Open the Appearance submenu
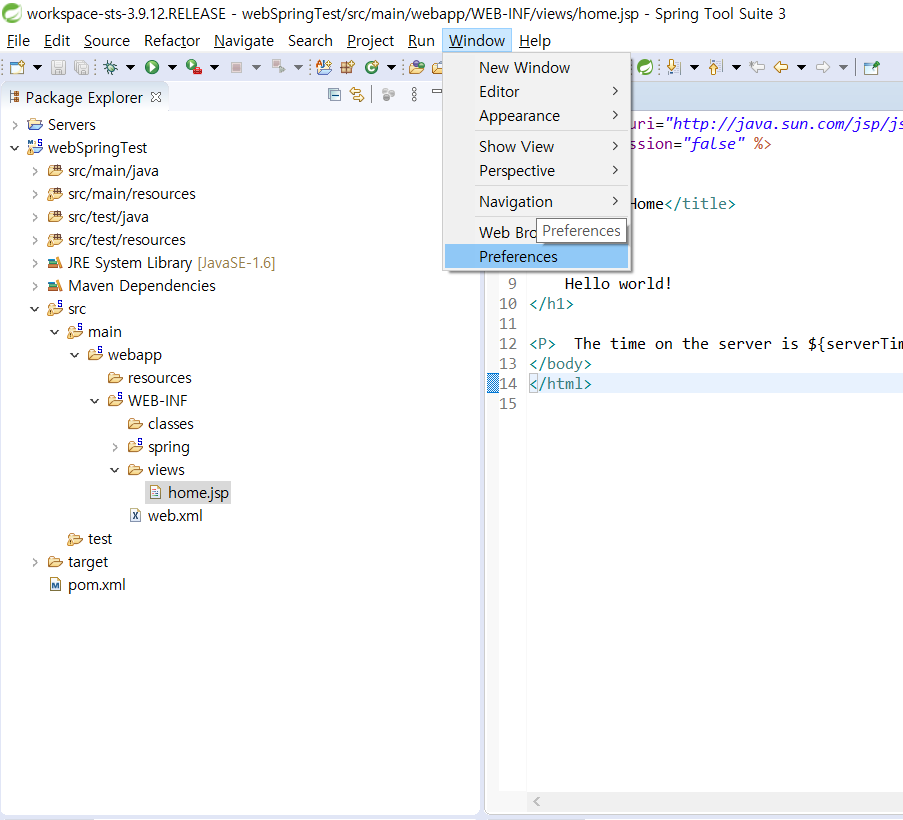903x820 pixels. tap(537, 116)
